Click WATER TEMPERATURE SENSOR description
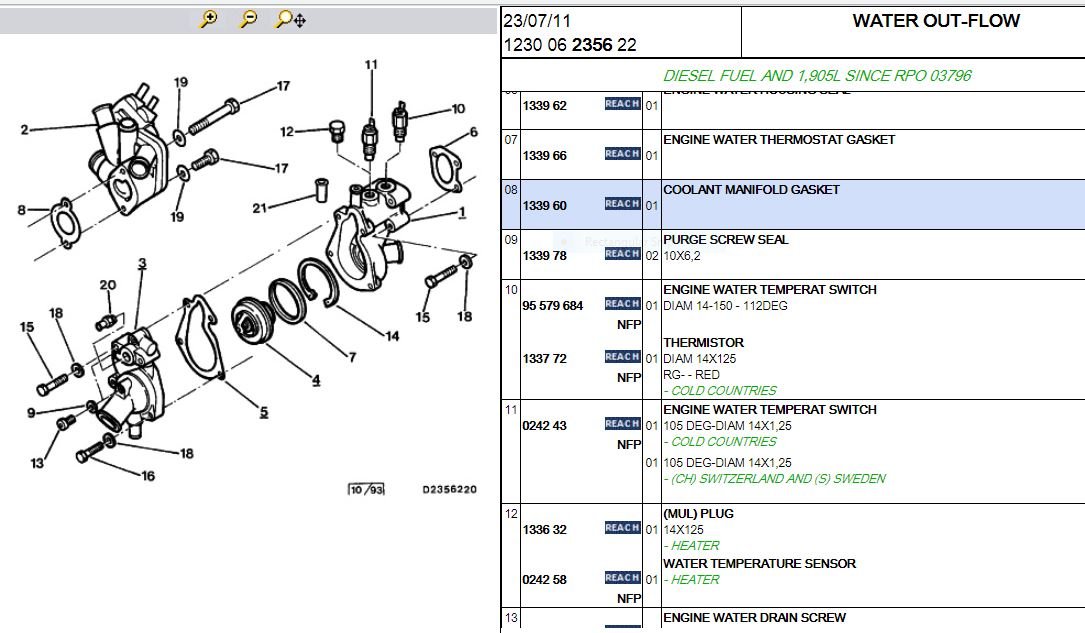Screen dimensions: 1085x633 tap(760, 564)
